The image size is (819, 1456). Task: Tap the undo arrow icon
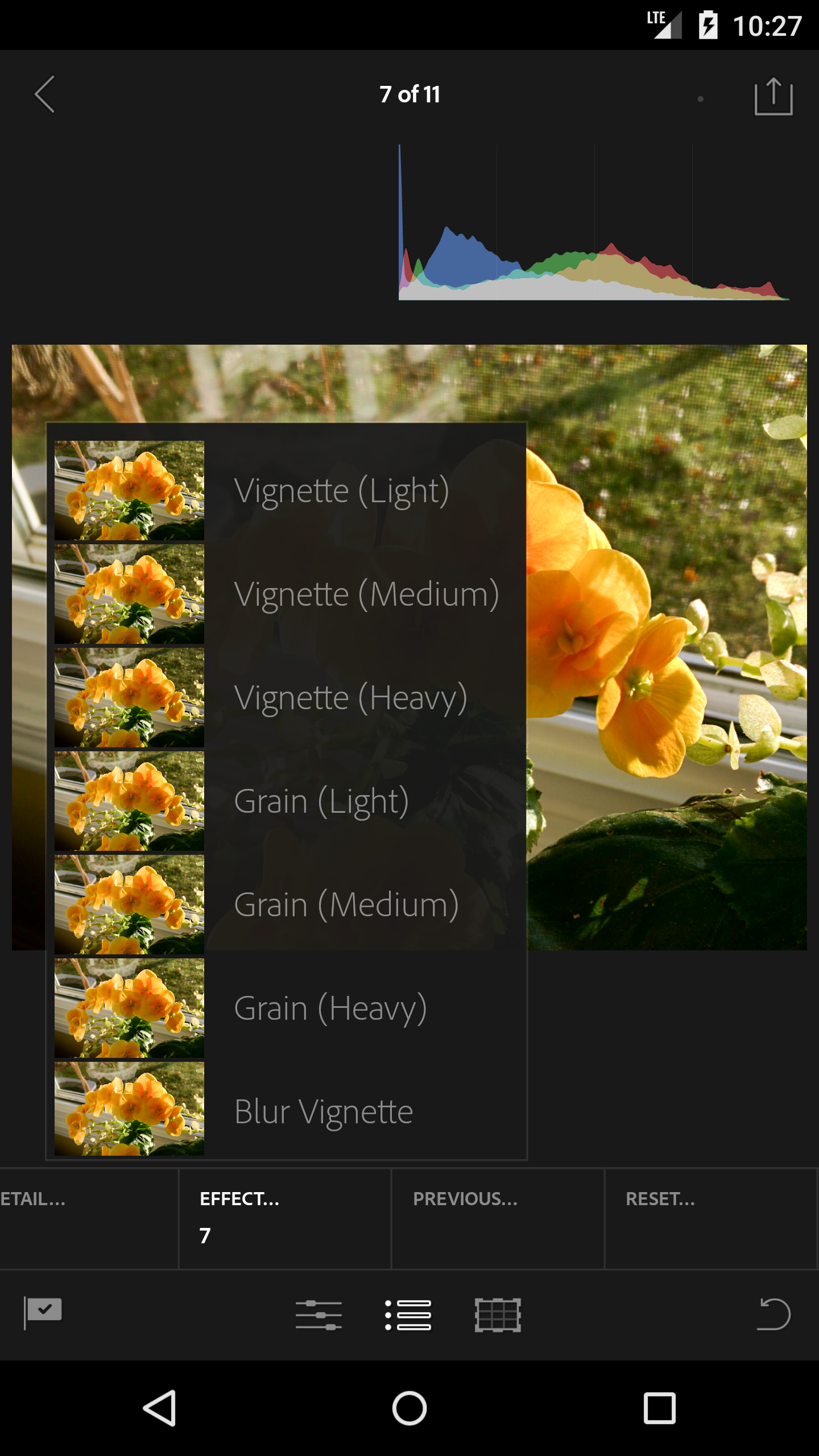(x=773, y=1314)
